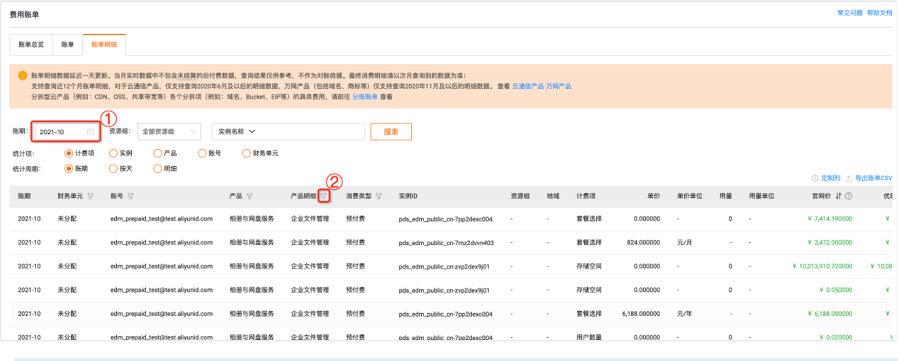Click unit price 824.000000
900x361 pixels.
(643, 243)
